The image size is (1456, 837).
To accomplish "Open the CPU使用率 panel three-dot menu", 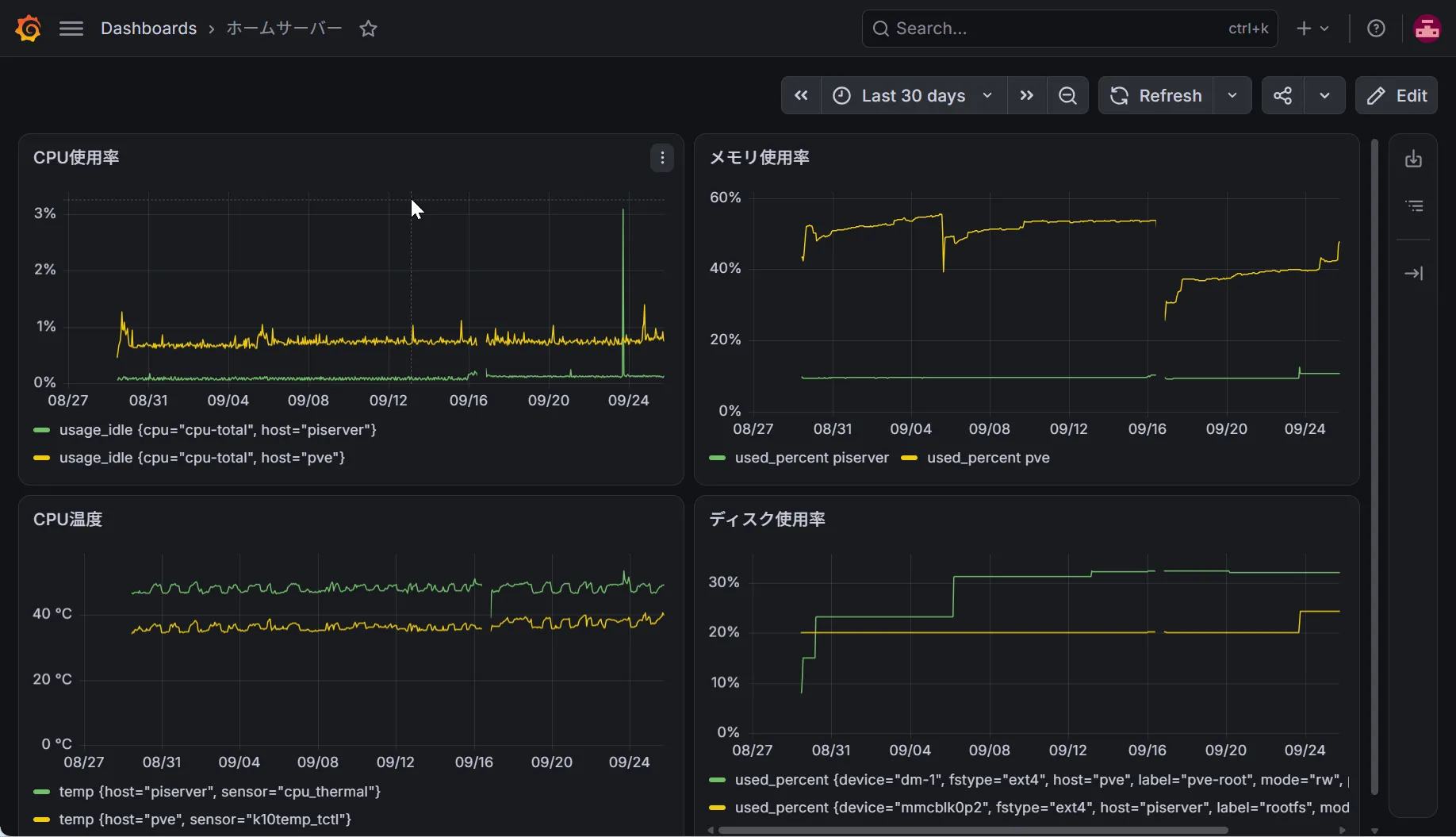I will (x=662, y=158).
